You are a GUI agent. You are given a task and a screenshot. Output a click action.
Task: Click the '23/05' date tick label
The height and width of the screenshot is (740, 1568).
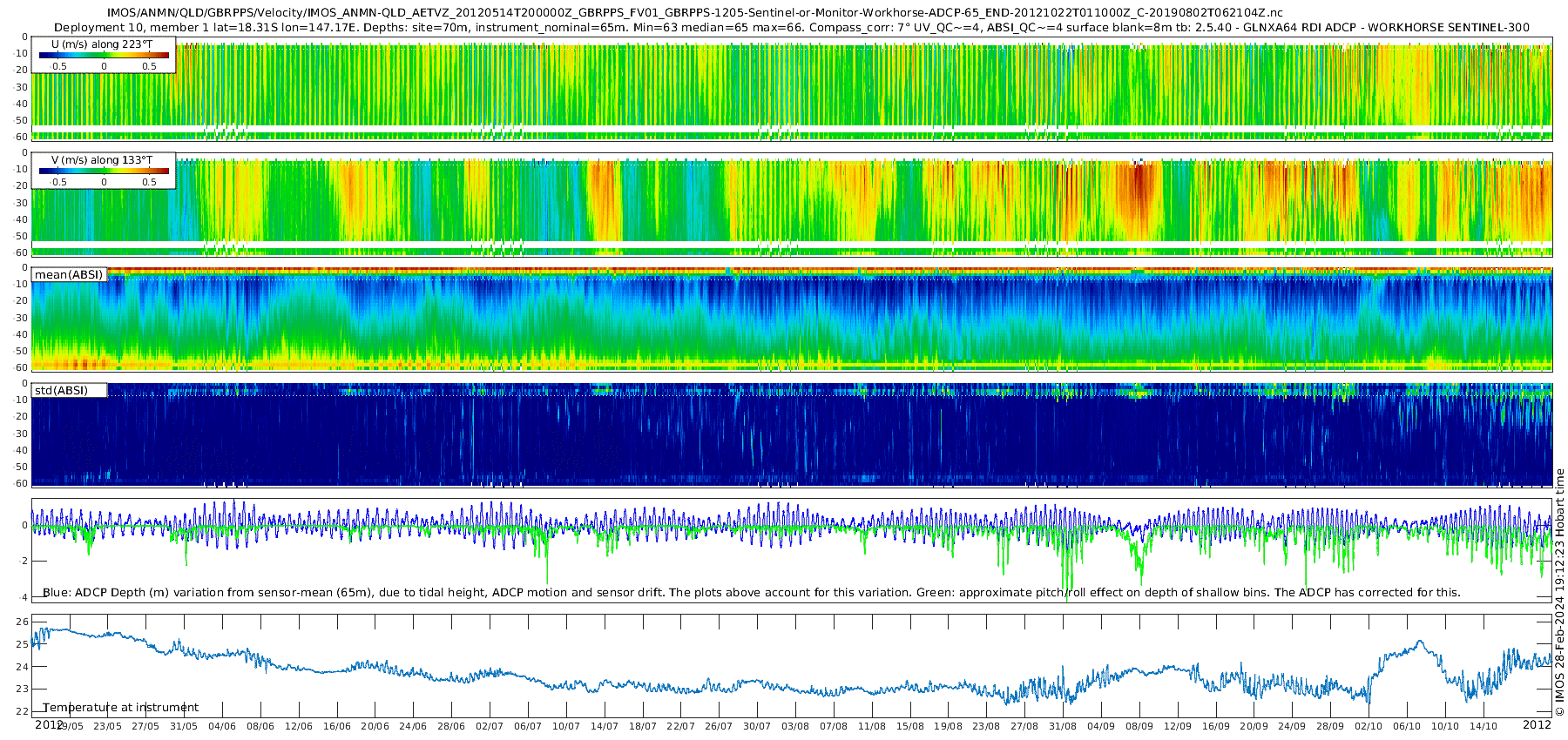click(107, 726)
